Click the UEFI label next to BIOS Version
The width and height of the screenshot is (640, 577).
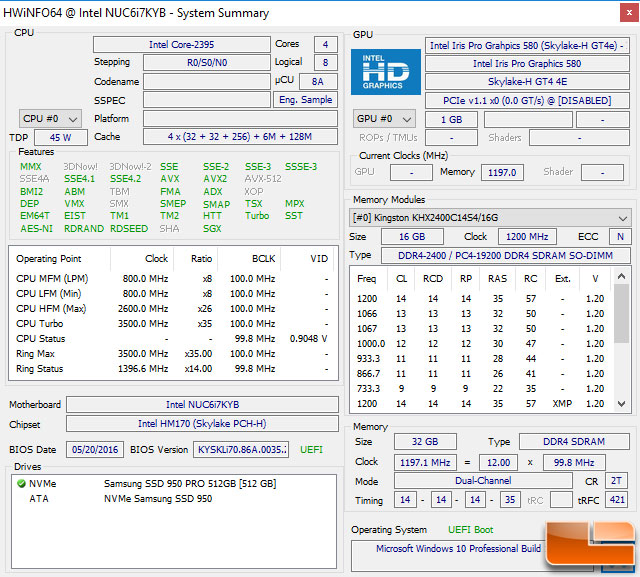[x=311, y=450]
